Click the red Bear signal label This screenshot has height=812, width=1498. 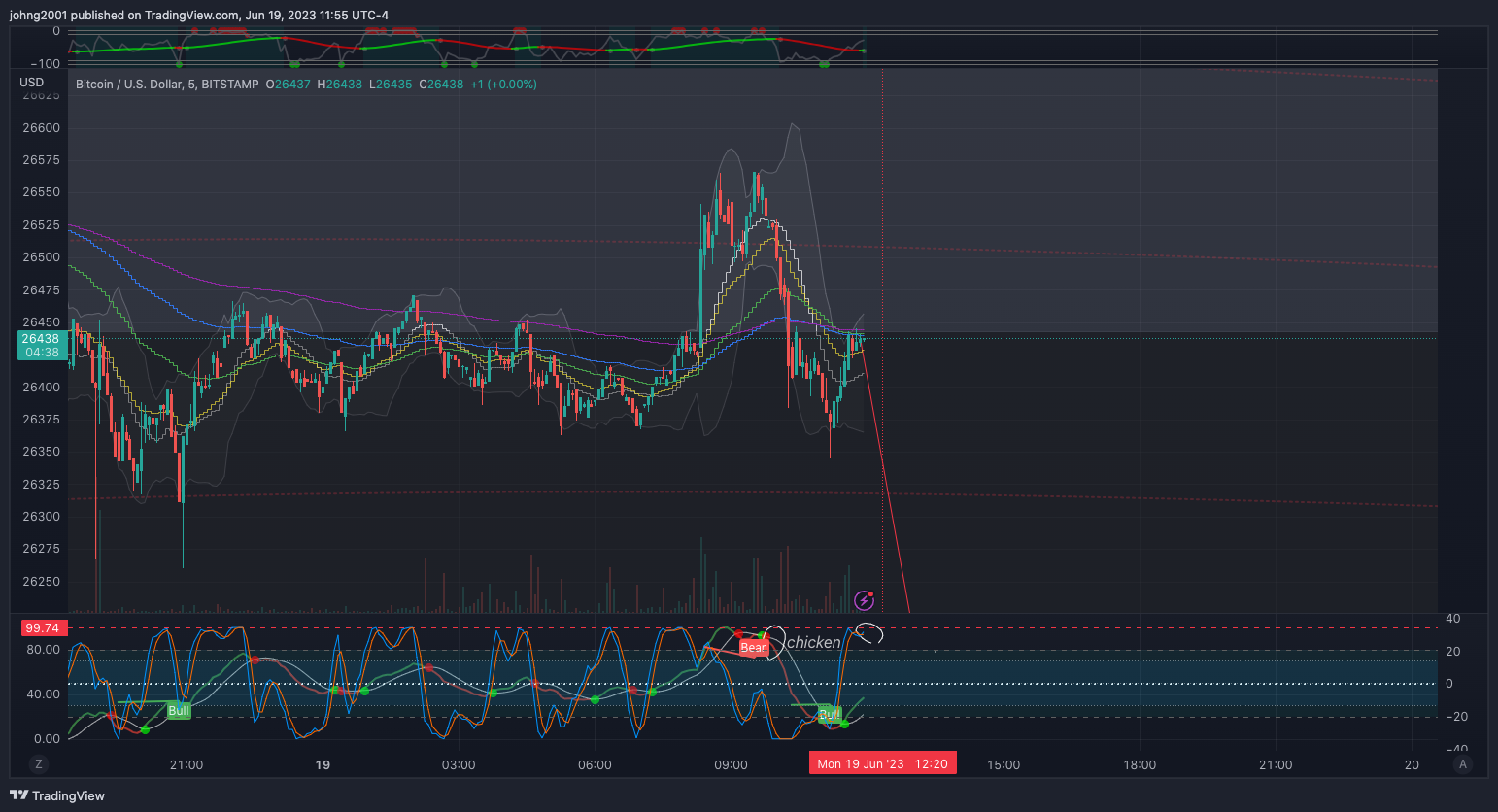[754, 648]
